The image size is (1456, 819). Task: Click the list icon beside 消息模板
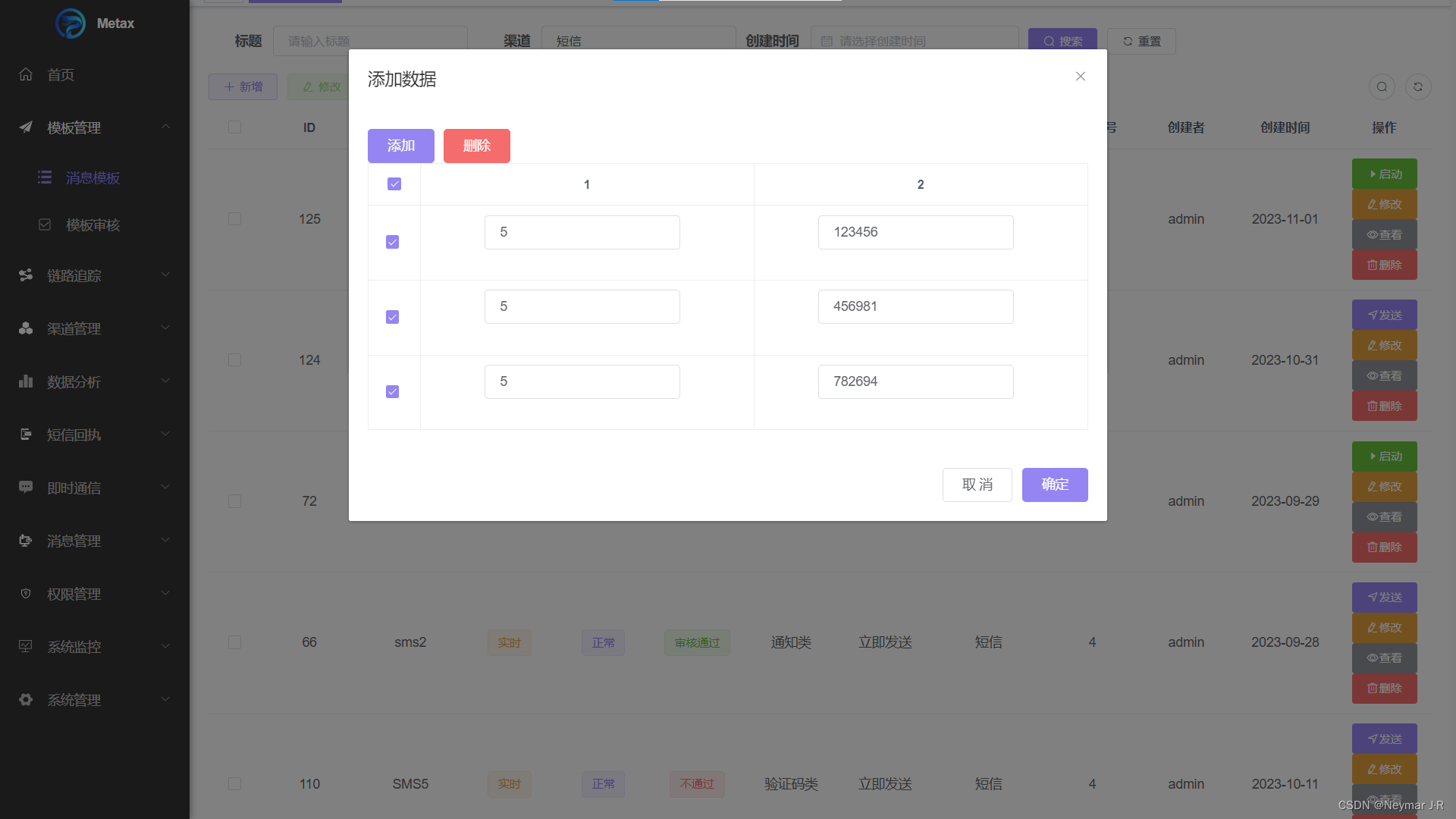pyautogui.click(x=45, y=177)
